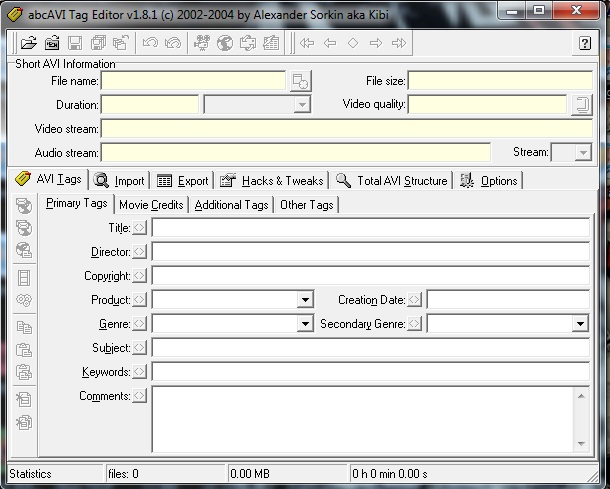Viewport: 610px width, 489px height.
Task: Click the single-arrow undo icon
Action: [x=150, y=43]
